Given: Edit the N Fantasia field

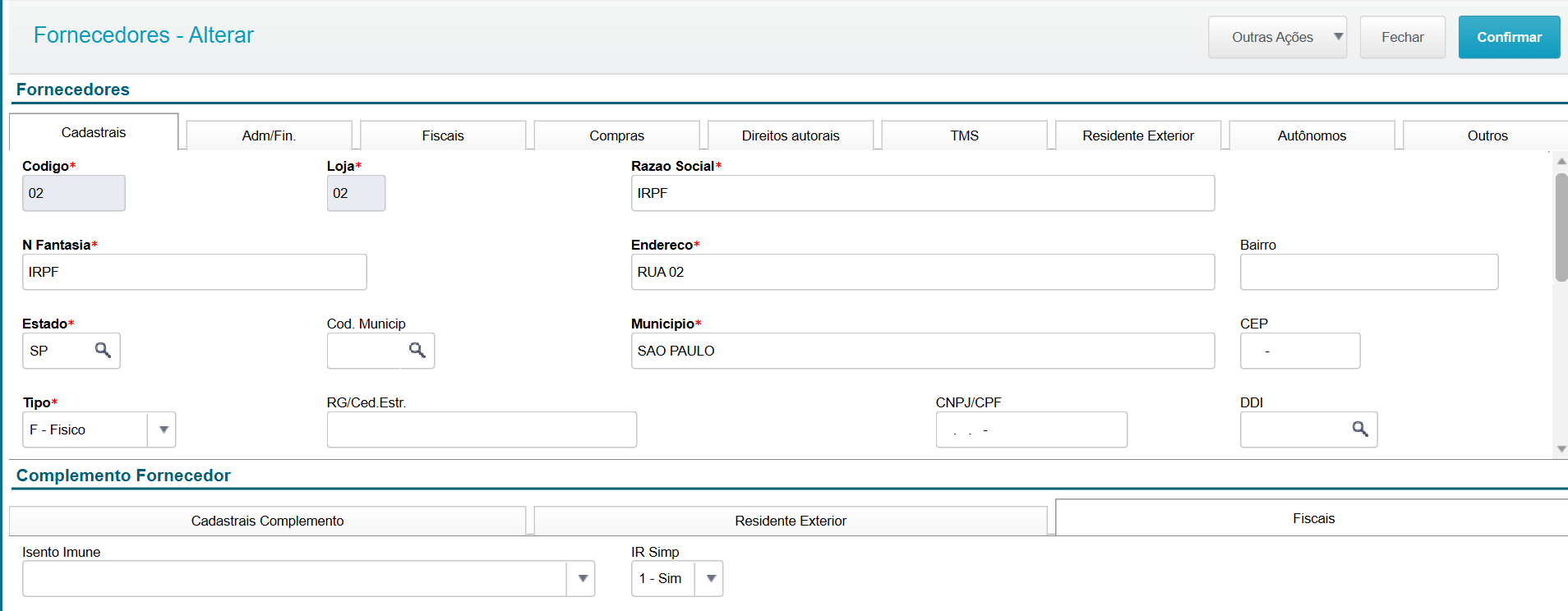Looking at the screenshot, I should 195,272.
